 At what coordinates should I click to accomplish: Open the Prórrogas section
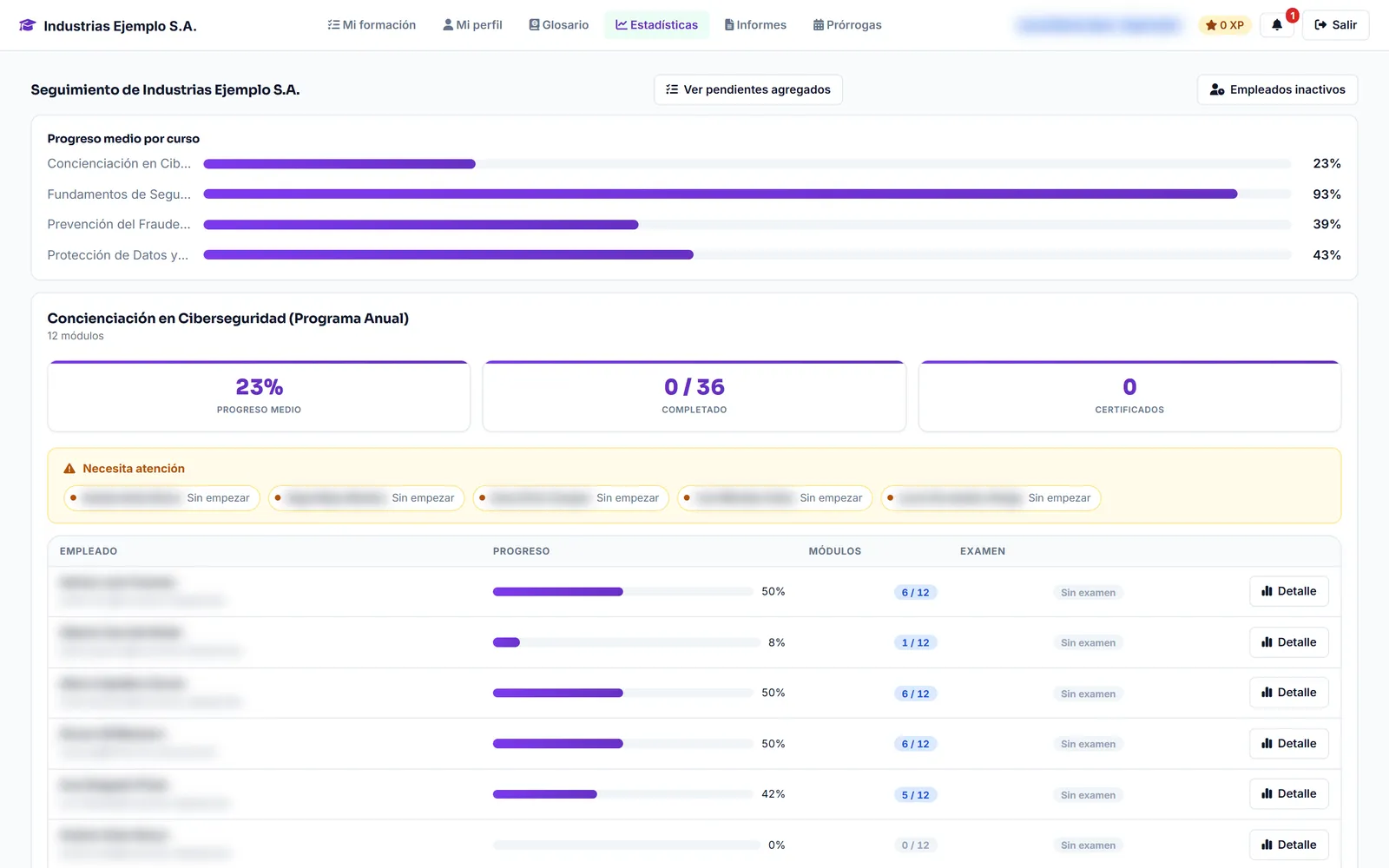point(847,25)
